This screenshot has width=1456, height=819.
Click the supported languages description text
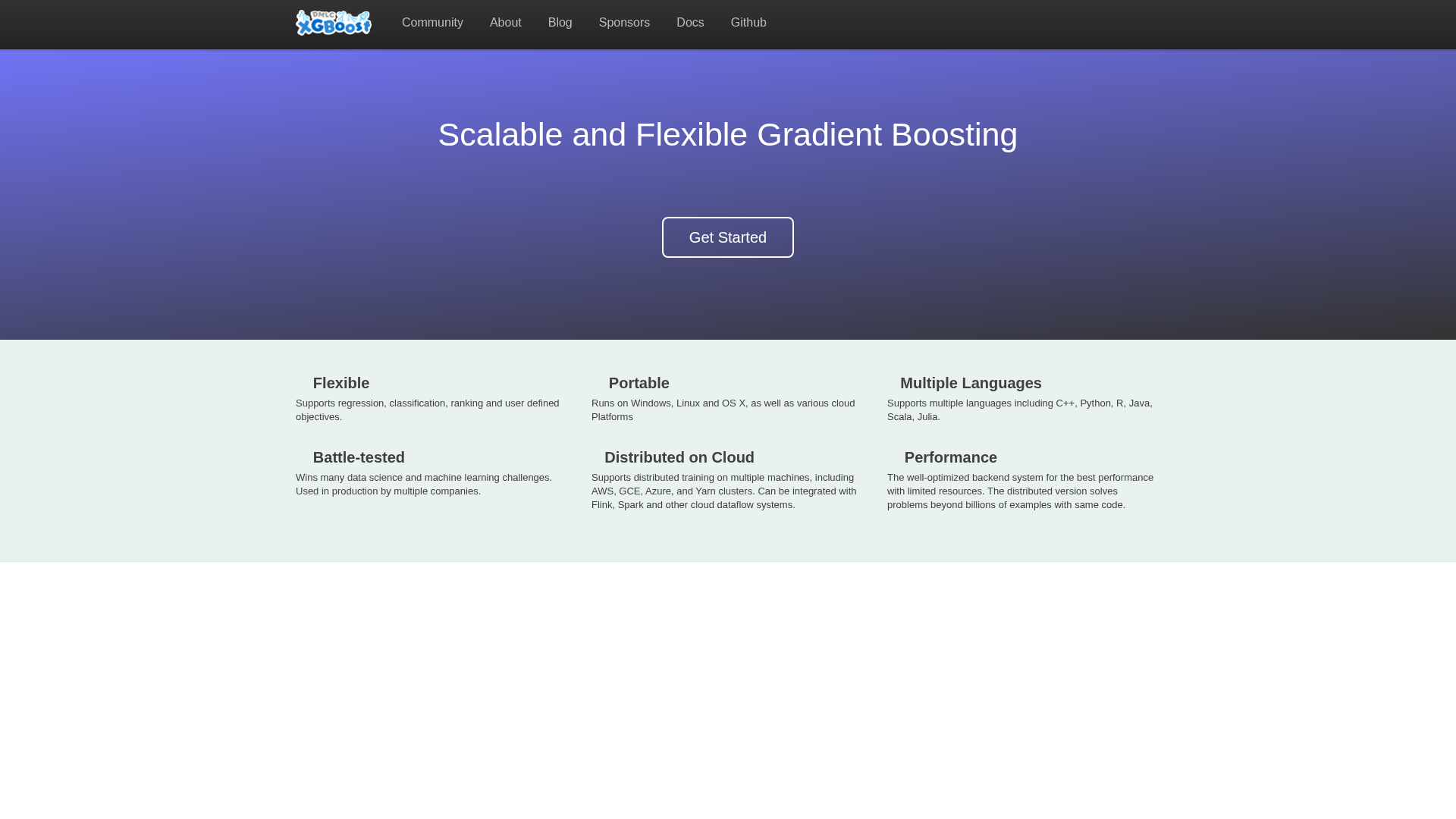pyautogui.click(x=1019, y=409)
